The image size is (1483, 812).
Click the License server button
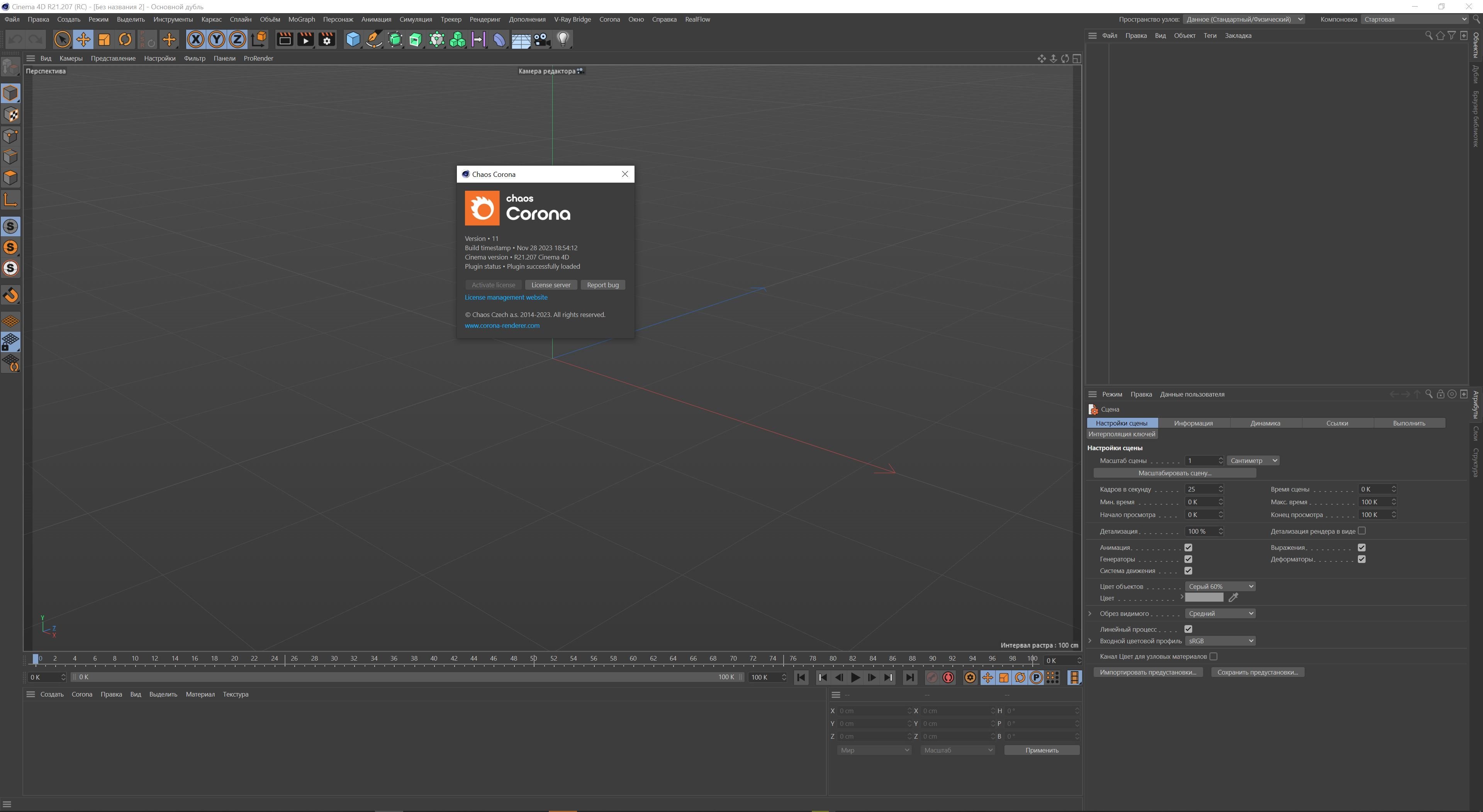click(x=551, y=285)
